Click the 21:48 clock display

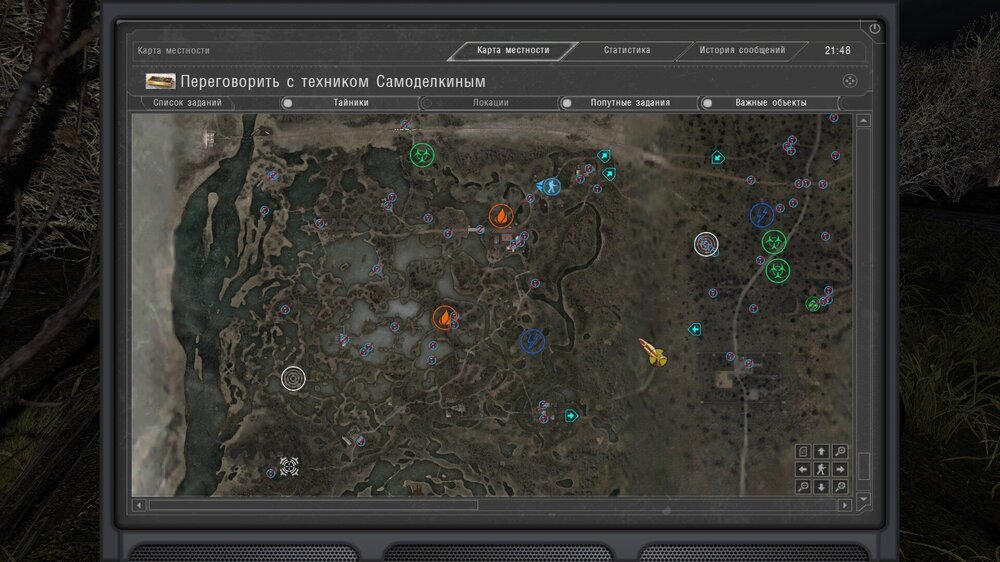pyautogui.click(x=837, y=50)
